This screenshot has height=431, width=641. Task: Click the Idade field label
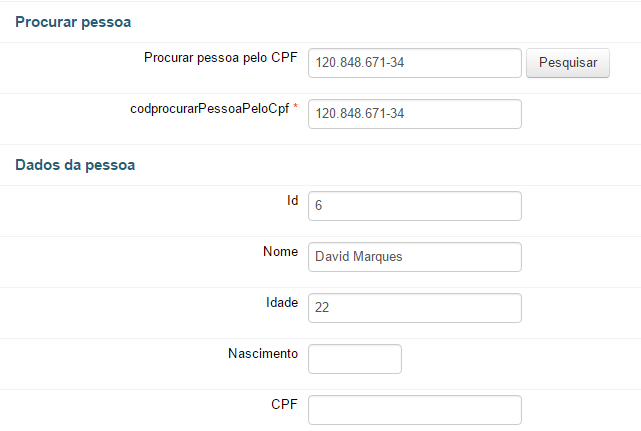click(280, 302)
